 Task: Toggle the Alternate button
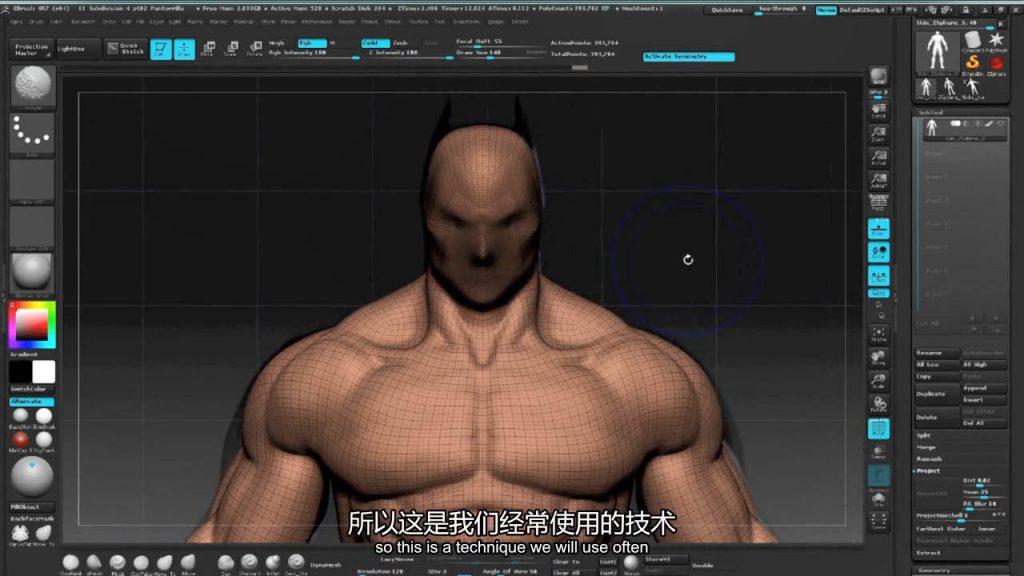(32, 402)
